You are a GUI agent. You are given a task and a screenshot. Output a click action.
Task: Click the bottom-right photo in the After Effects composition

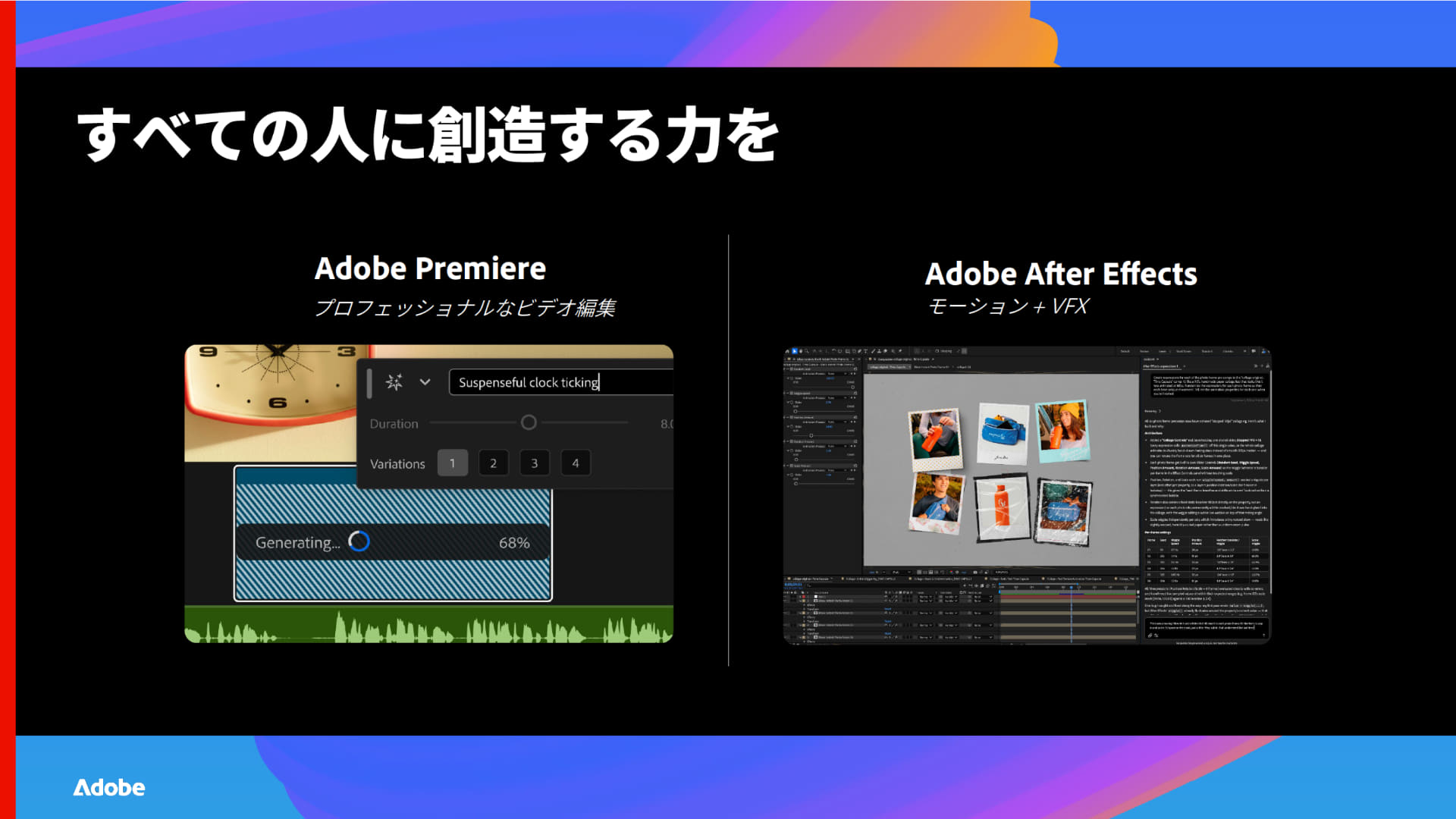[x=1064, y=513]
